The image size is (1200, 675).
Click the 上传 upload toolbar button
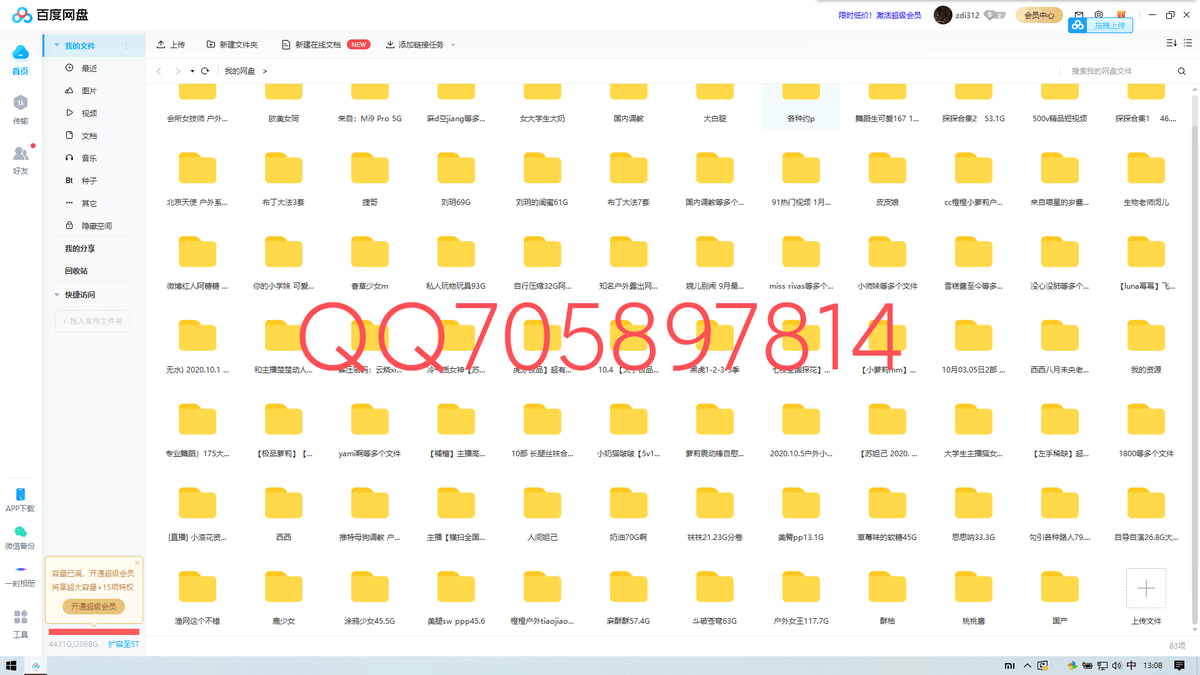[171, 45]
